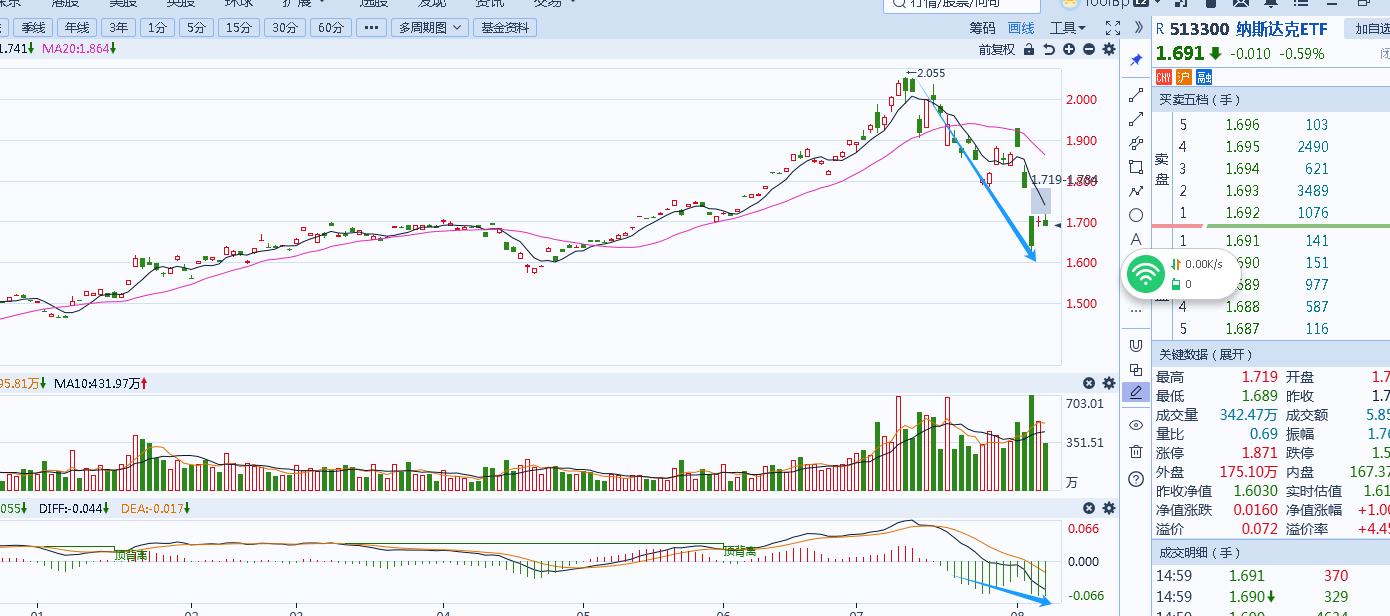This screenshot has width=1390, height=616.
Task: Zoom in chart with plus icon
Action: click(x=1069, y=49)
